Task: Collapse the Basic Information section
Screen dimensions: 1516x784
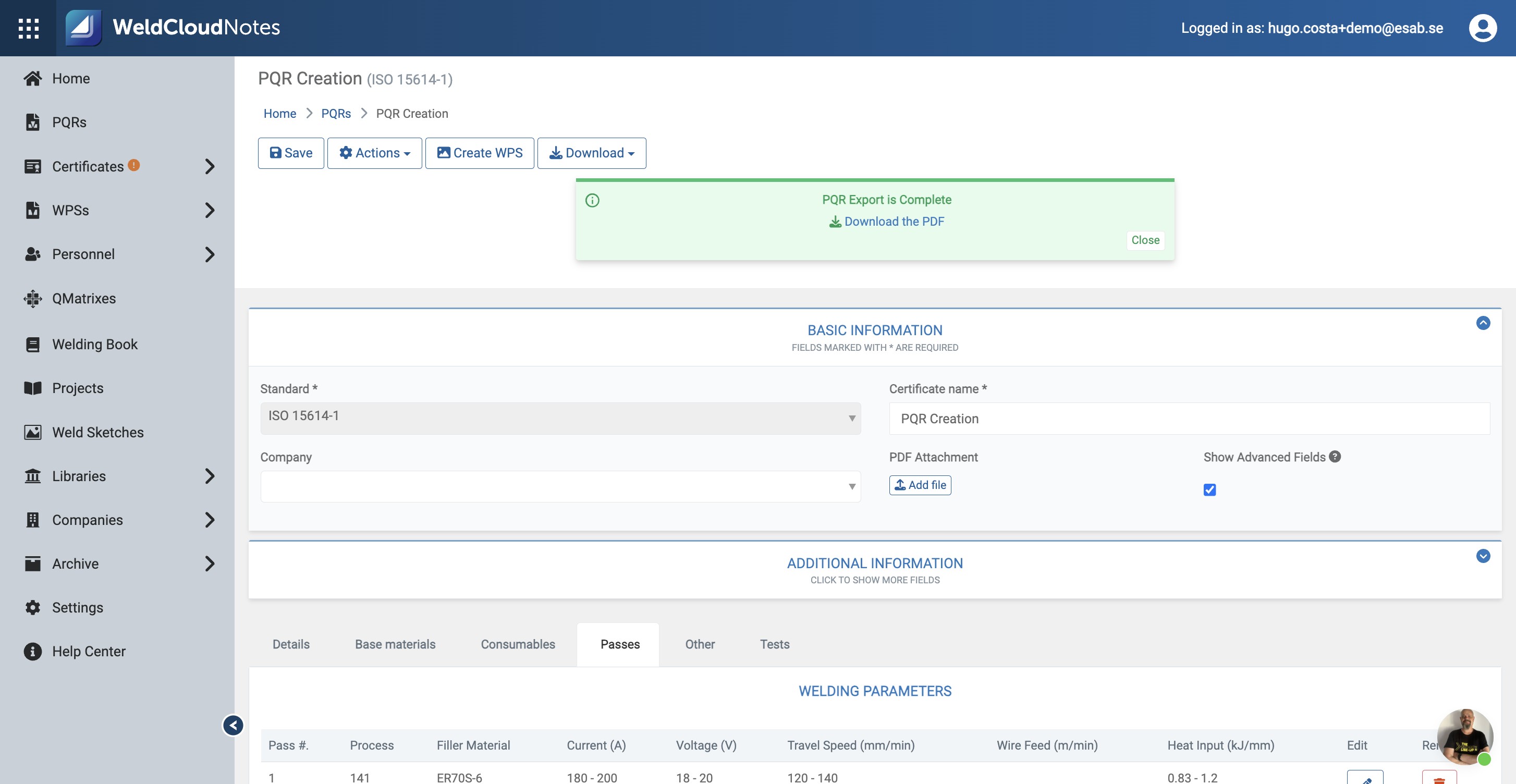Action: (x=1483, y=323)
